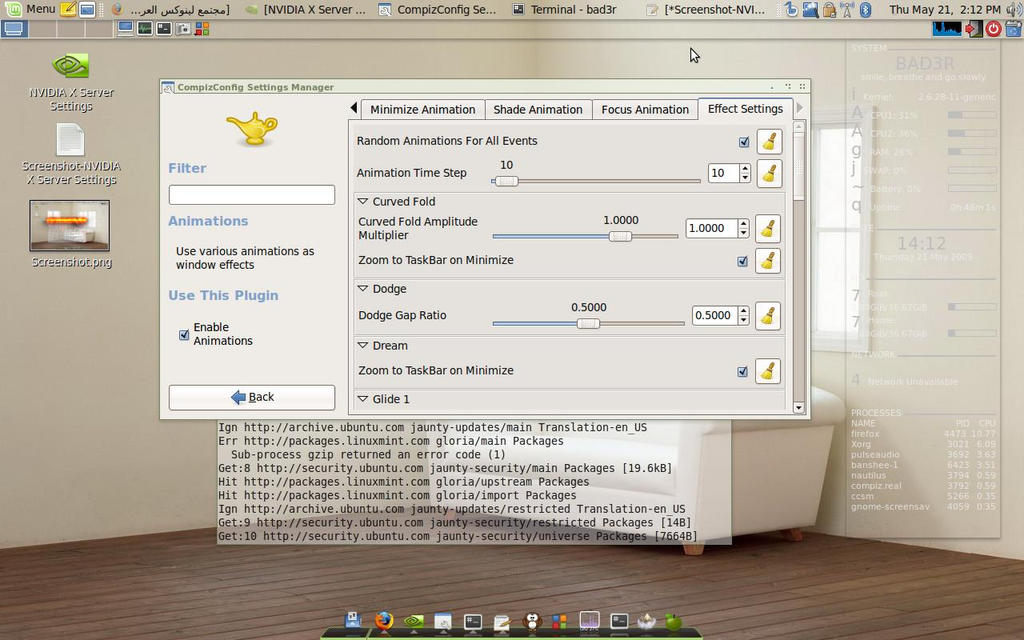Reset Random Animations For All Events with its broom icon
The image size is (1024, 640).
click(x=769, y=142)
